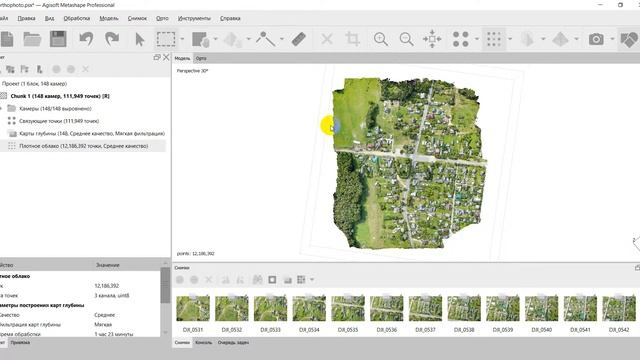Click the Delete selection X icon

point(327,39)
